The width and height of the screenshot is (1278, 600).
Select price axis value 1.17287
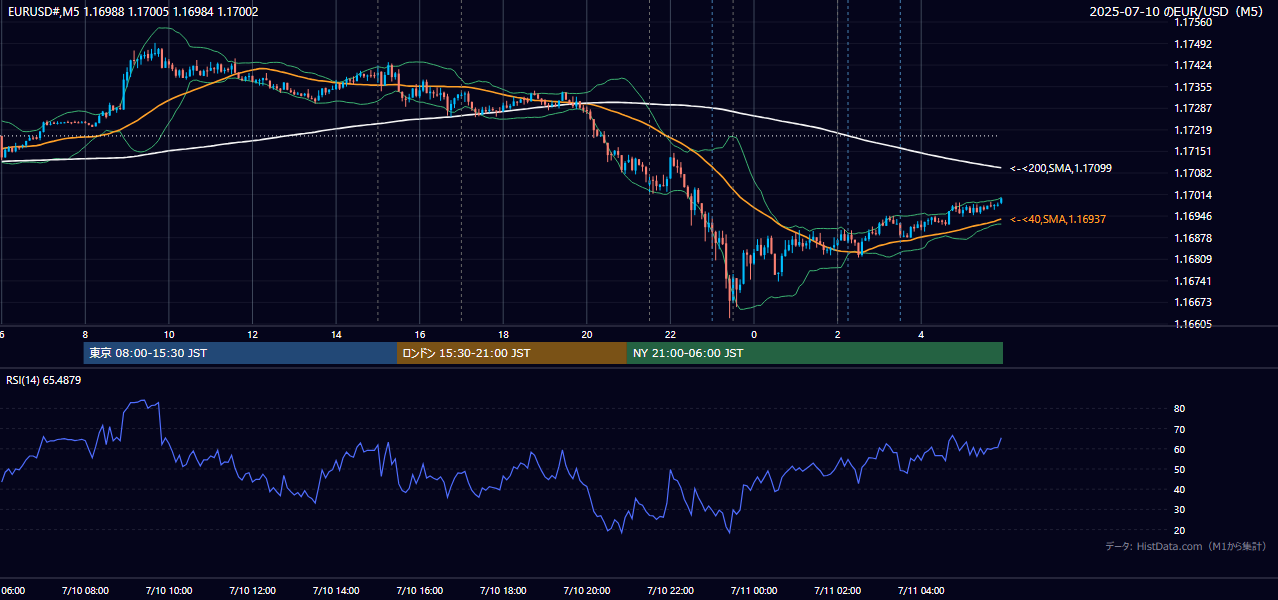[1194, 108]
